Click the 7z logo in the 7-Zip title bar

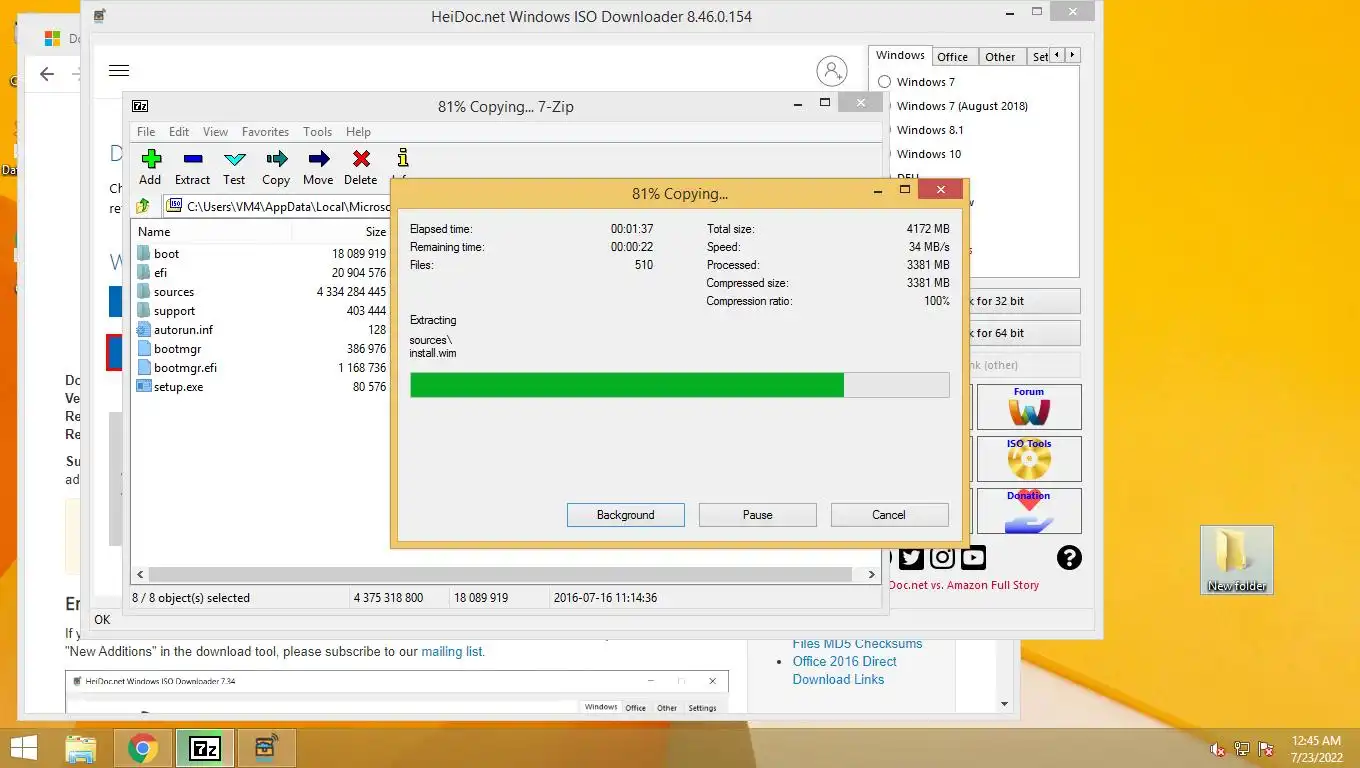[x=141, y=106]
